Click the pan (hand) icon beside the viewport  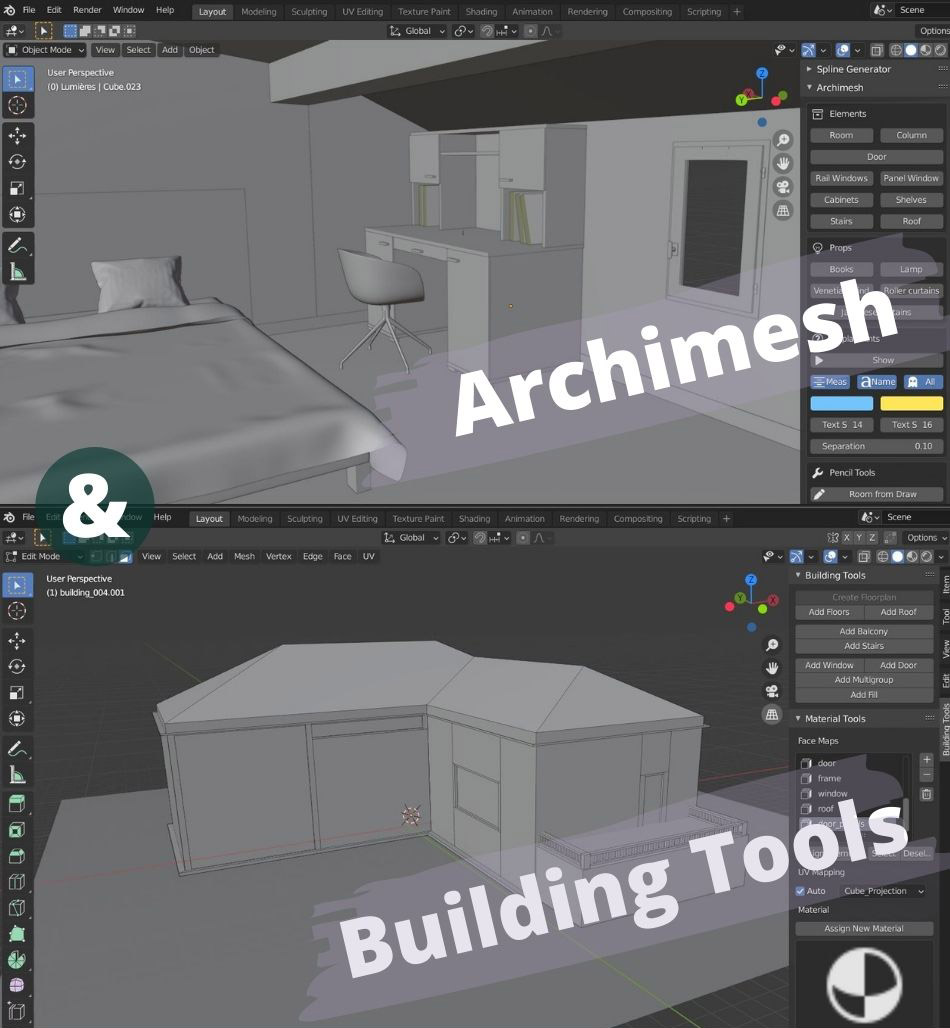pyautogui.click(x=783, y=163)
